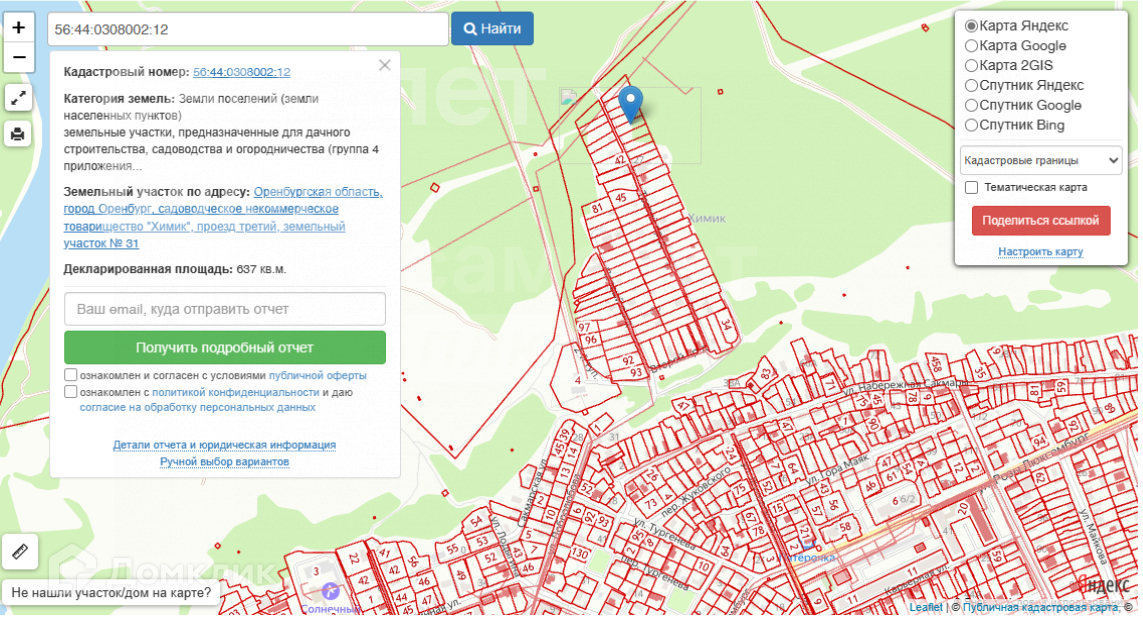The width and height of the screenshot is (1143, 629).
Task: Select Спутник Яндекс radio option
Action: coord(971,86)
